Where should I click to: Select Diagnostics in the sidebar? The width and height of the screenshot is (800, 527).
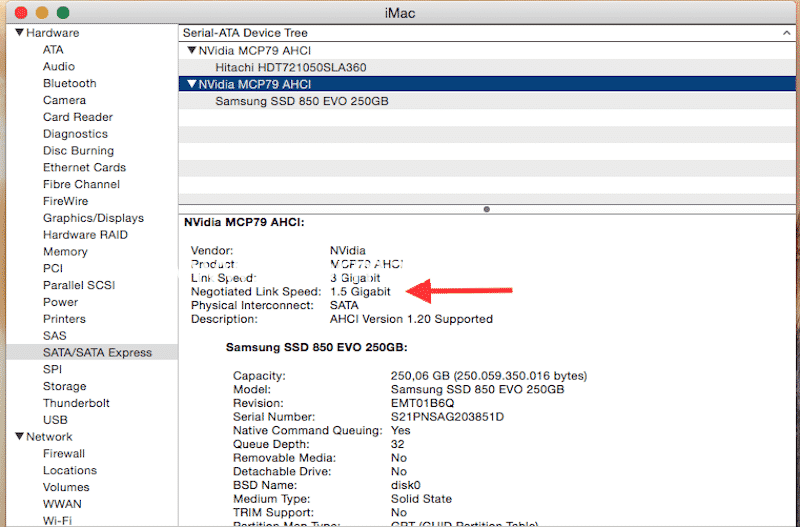(x=75, y=134)
